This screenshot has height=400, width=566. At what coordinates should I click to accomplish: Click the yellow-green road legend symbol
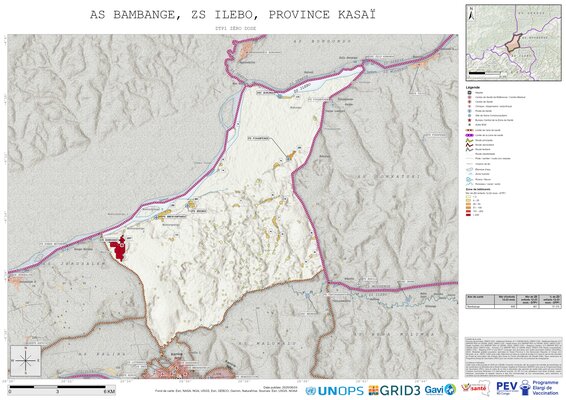pyautogui.click(x=469, y=140)
